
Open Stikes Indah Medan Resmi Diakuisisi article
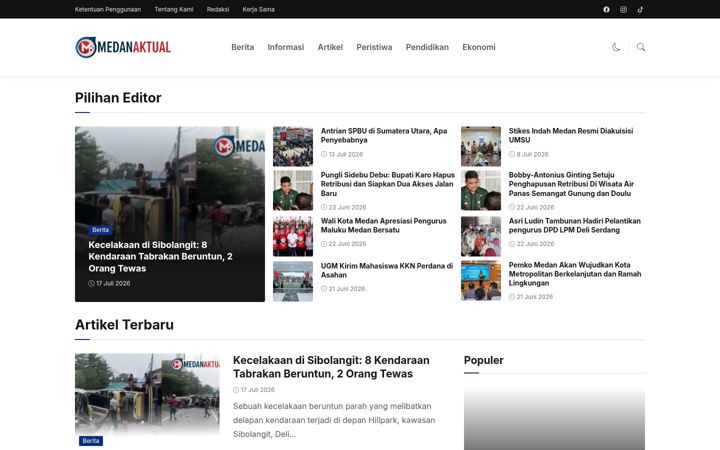click(x=571, y=135)
